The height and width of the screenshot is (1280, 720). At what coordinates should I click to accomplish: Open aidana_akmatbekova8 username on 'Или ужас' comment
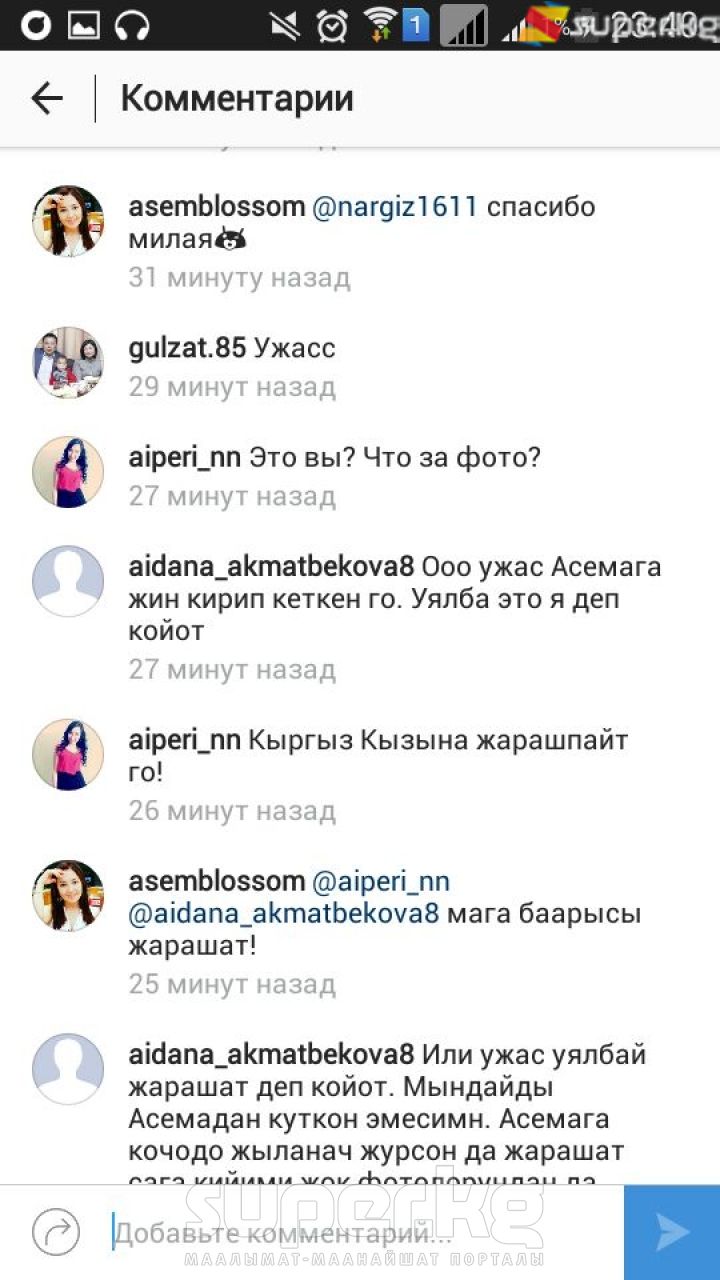click(x=271, y=1055)
